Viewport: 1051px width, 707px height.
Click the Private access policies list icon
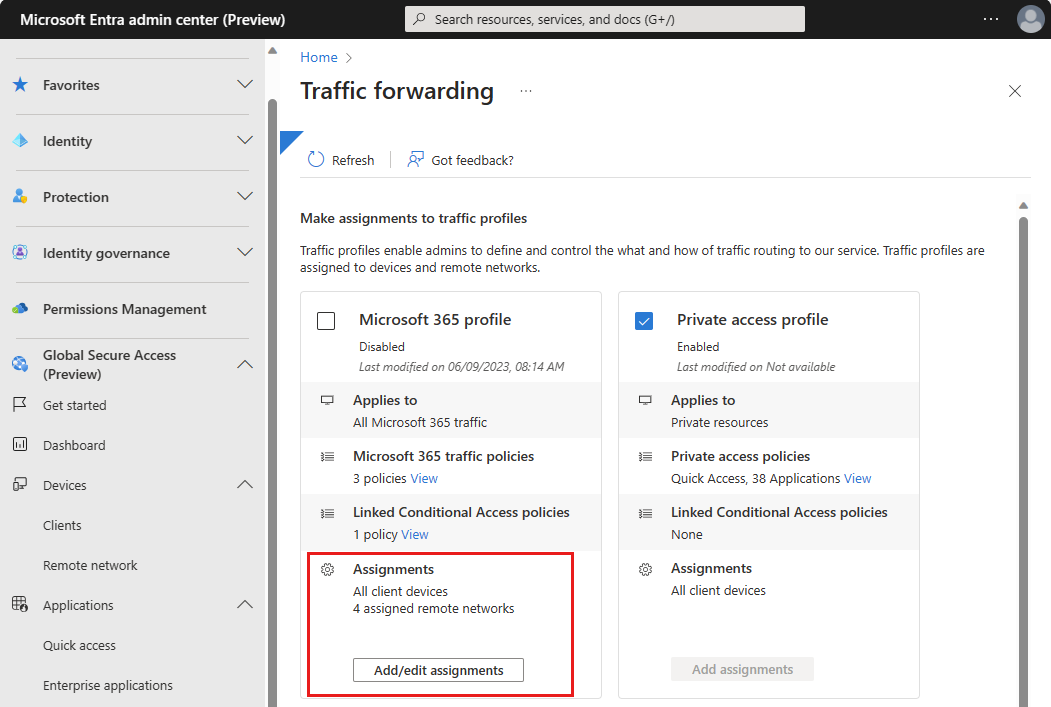click(645, 456)
